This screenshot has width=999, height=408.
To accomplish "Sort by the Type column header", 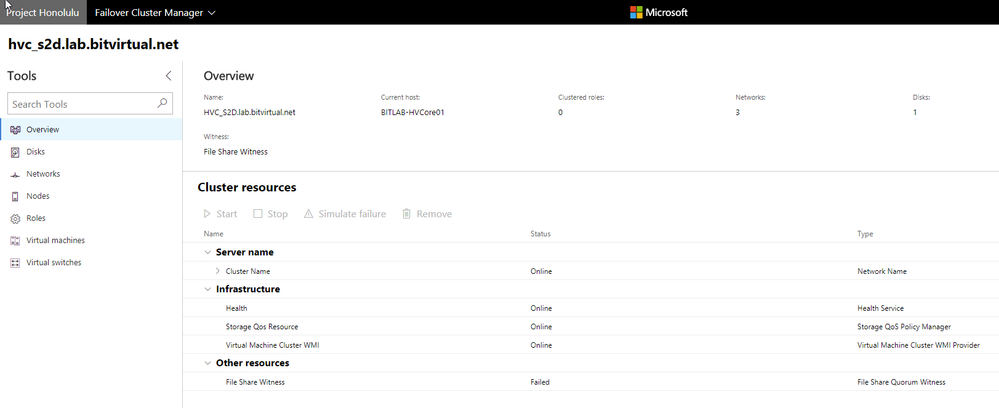I will tap(865, 234).
